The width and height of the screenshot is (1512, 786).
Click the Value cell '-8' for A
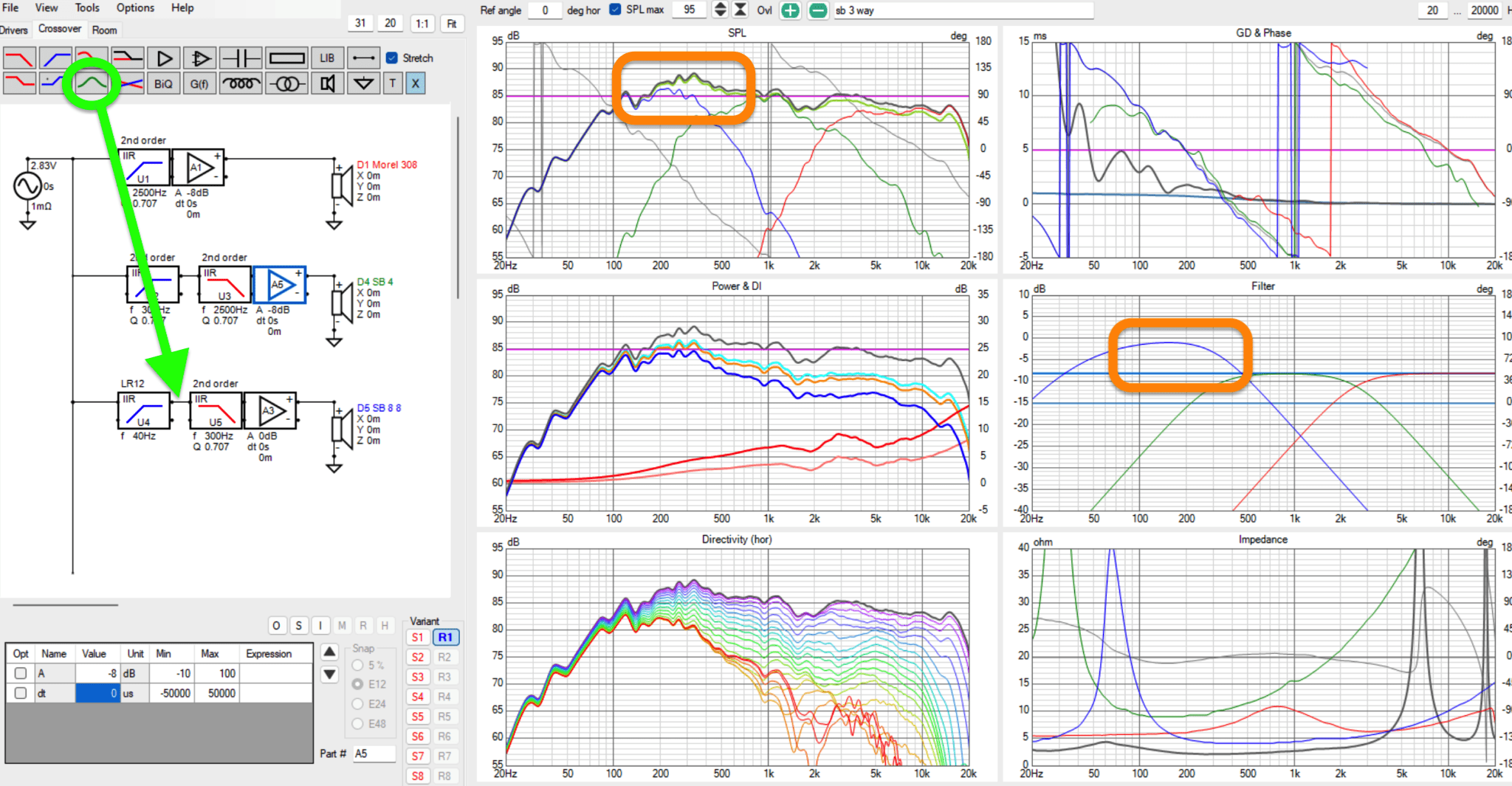(97, 673)
